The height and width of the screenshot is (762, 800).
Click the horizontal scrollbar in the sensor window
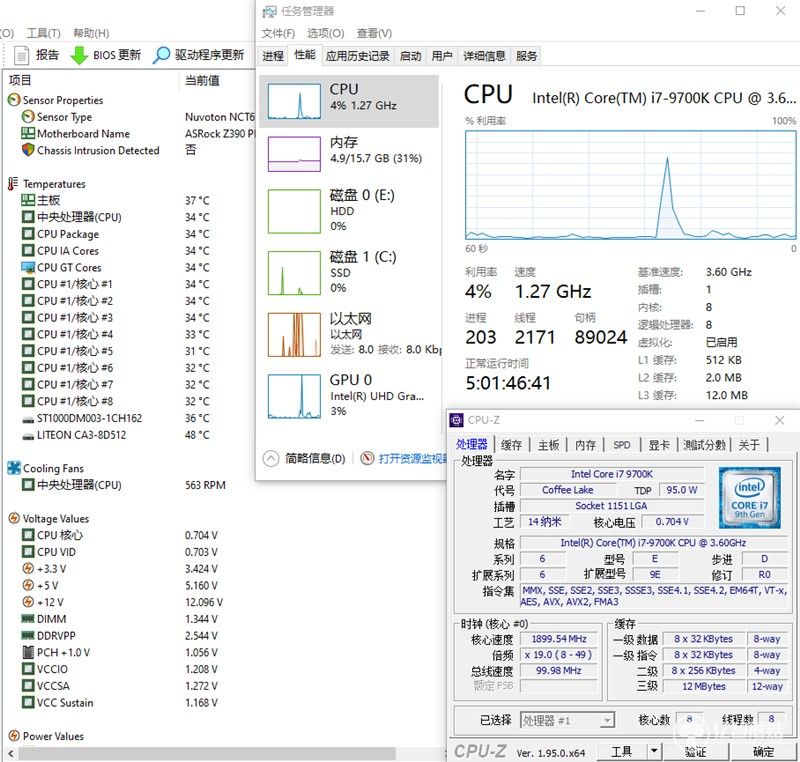pyautogui.click(x=206, y=753)
